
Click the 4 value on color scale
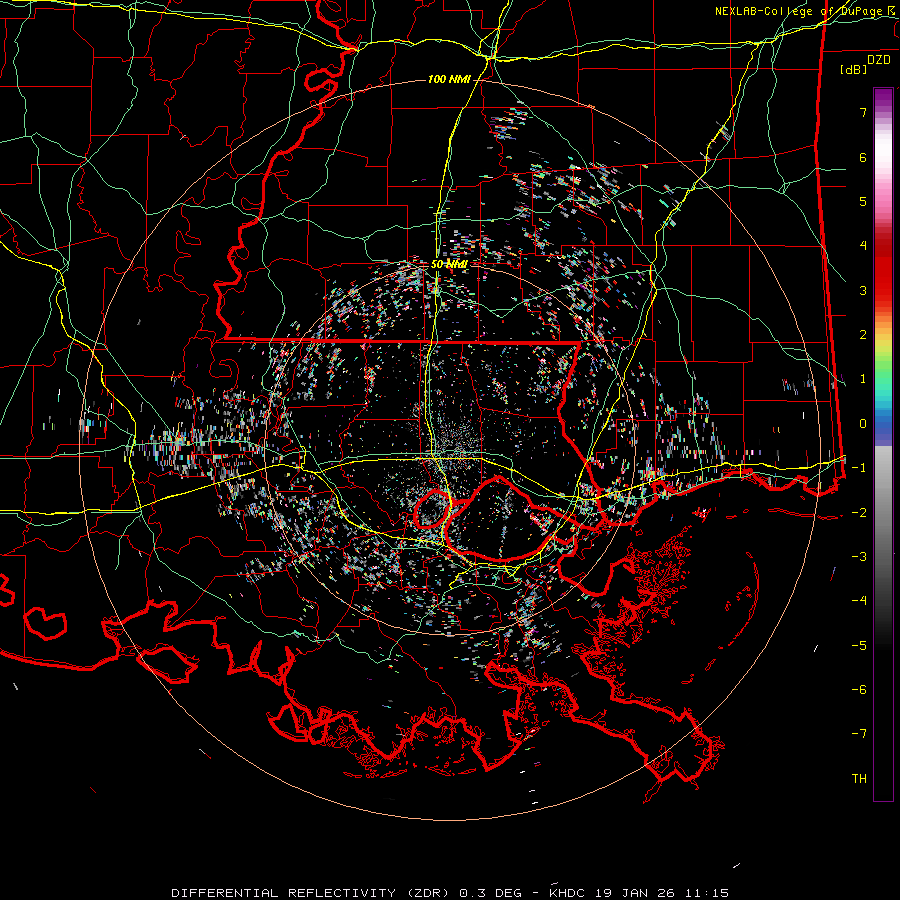(863, 246)
